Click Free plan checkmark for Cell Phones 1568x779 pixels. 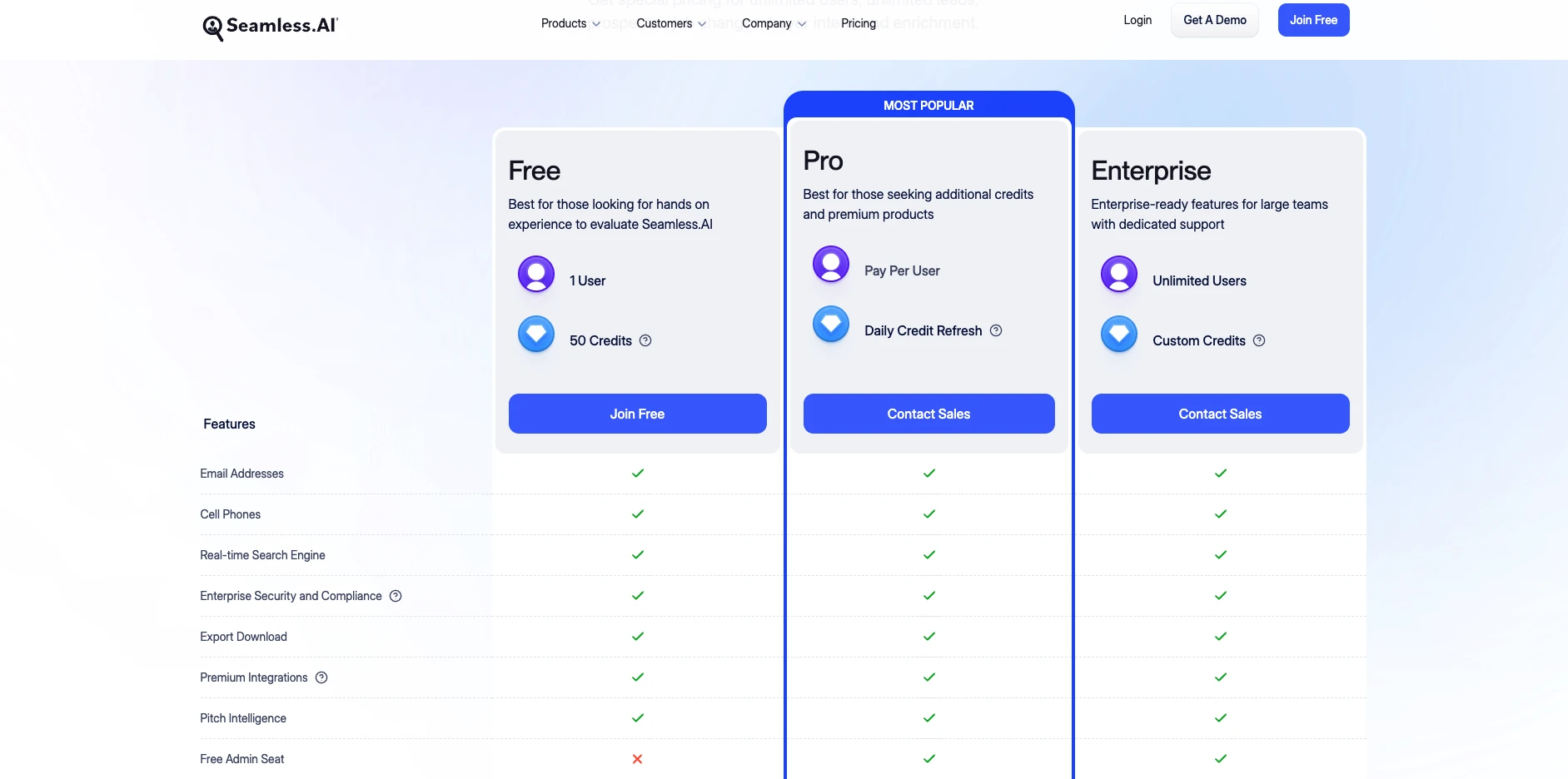tap(638, 514)
